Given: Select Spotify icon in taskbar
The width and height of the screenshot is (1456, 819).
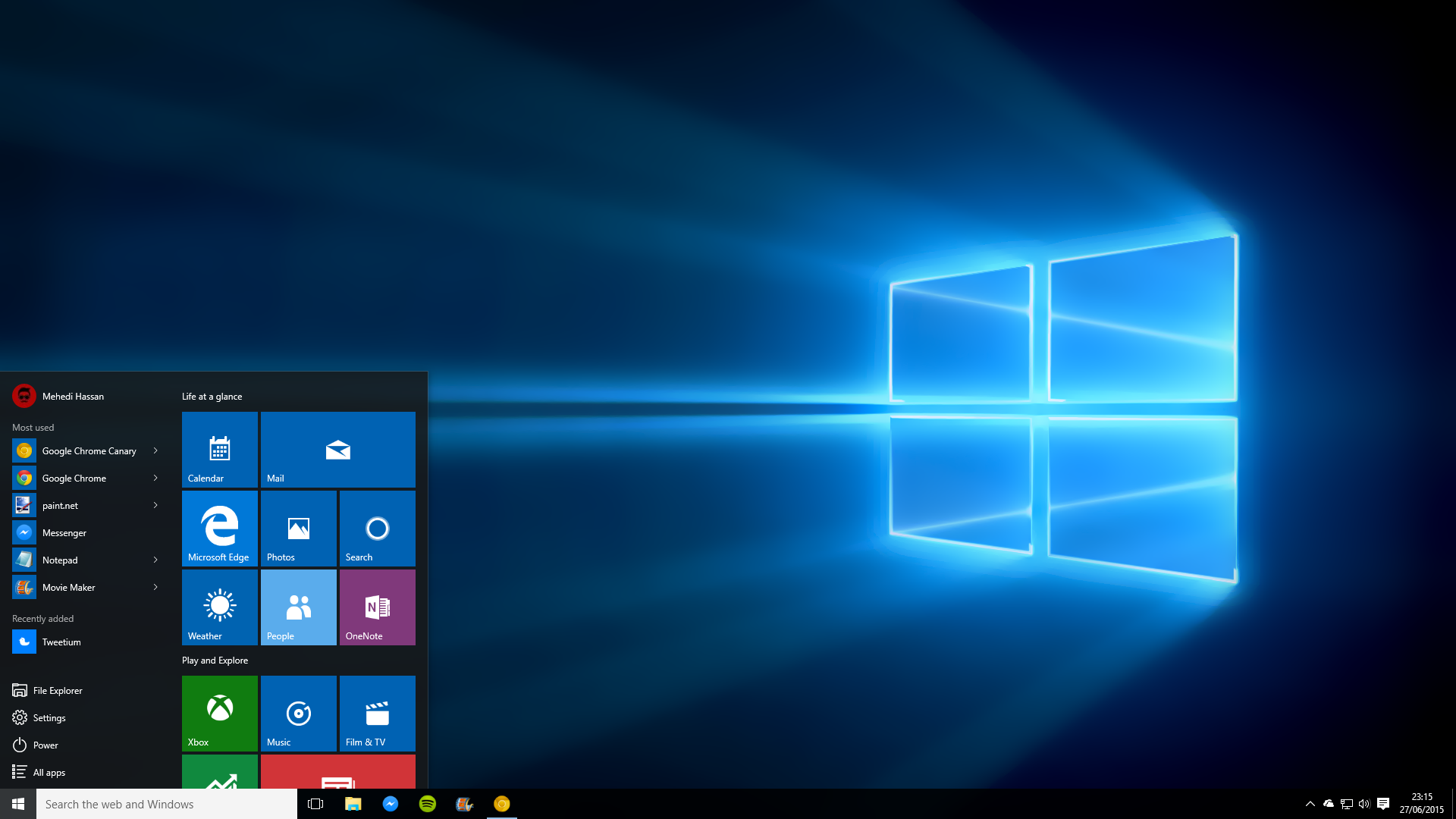Looking at the screenshot, I should pos(427,804).
